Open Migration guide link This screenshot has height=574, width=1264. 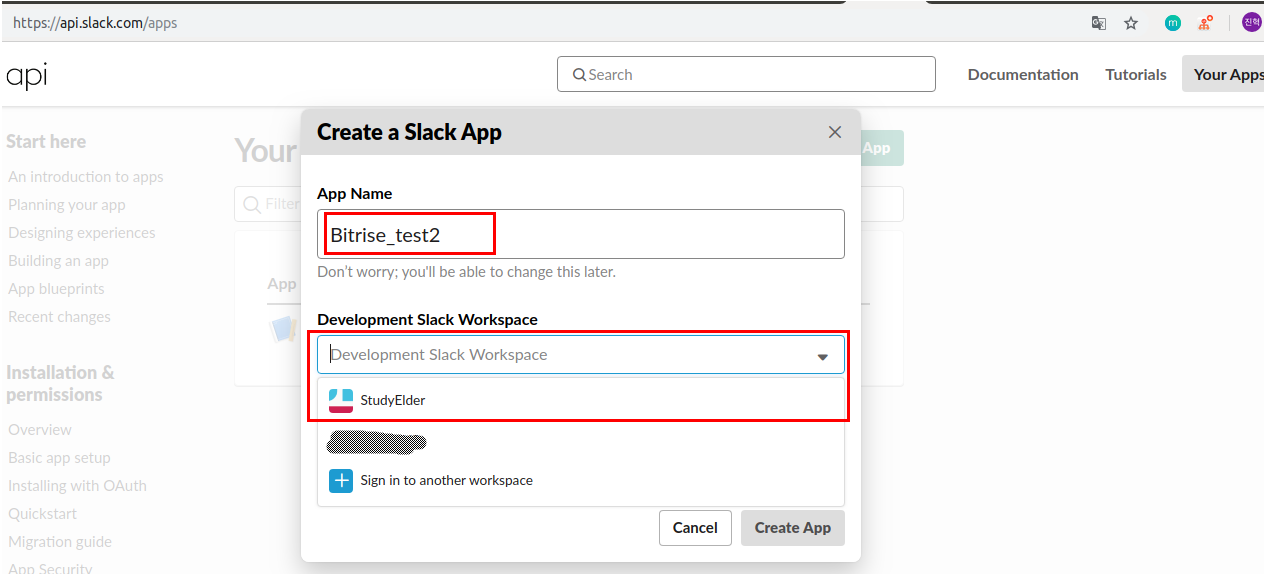coord(60,542)
